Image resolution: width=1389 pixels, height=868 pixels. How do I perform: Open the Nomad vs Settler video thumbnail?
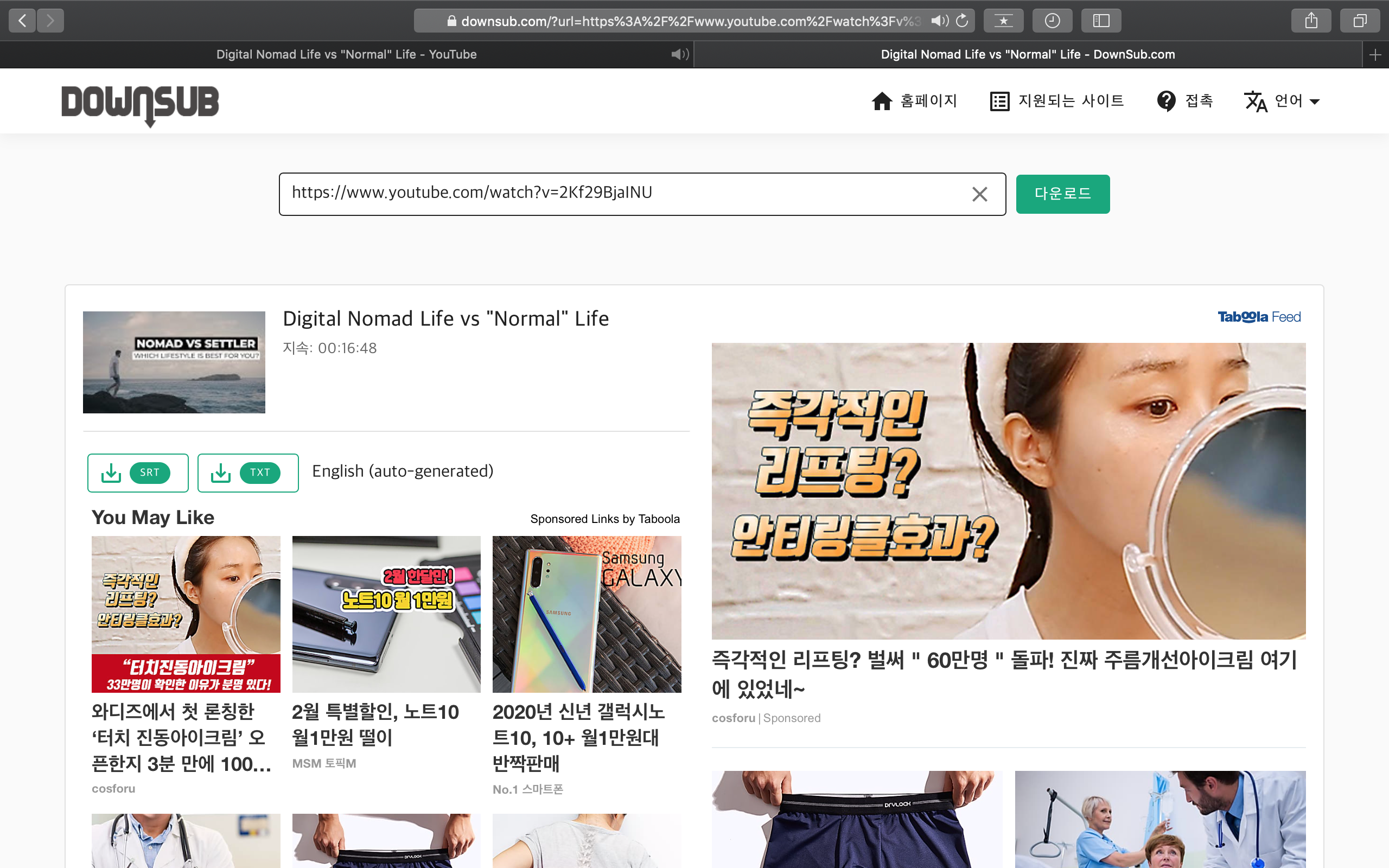(174, 362)
